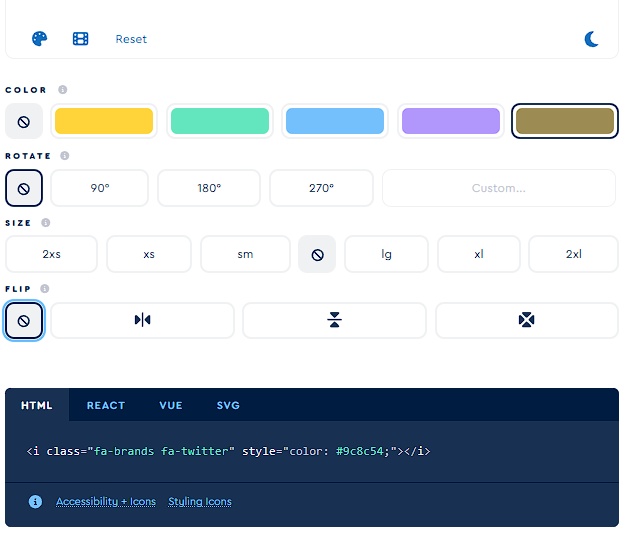Copy the fa-twitter HTML code snippet
This screenshot has width=621, height=535.
point(228,451)
